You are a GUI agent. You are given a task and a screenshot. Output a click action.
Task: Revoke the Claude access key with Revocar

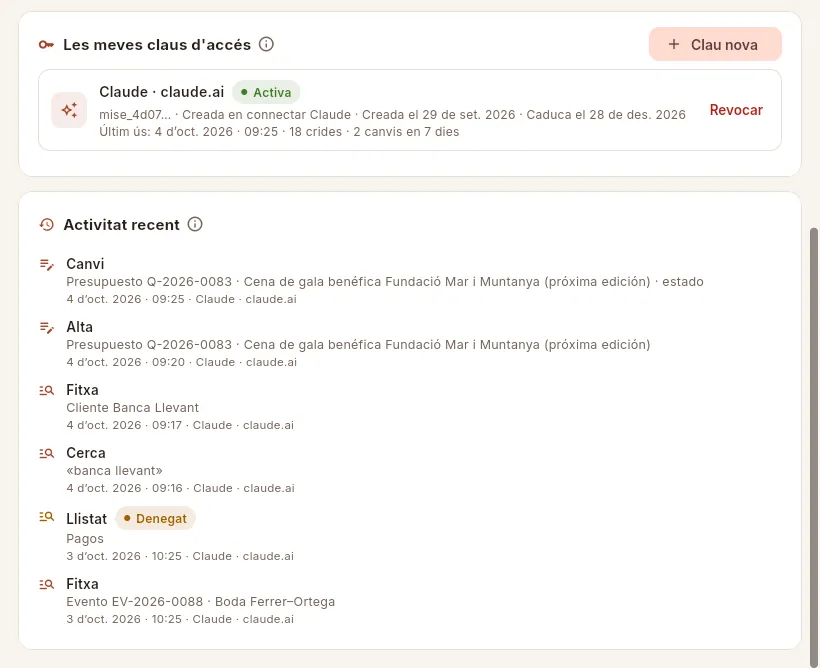click(x=736, y=110)
